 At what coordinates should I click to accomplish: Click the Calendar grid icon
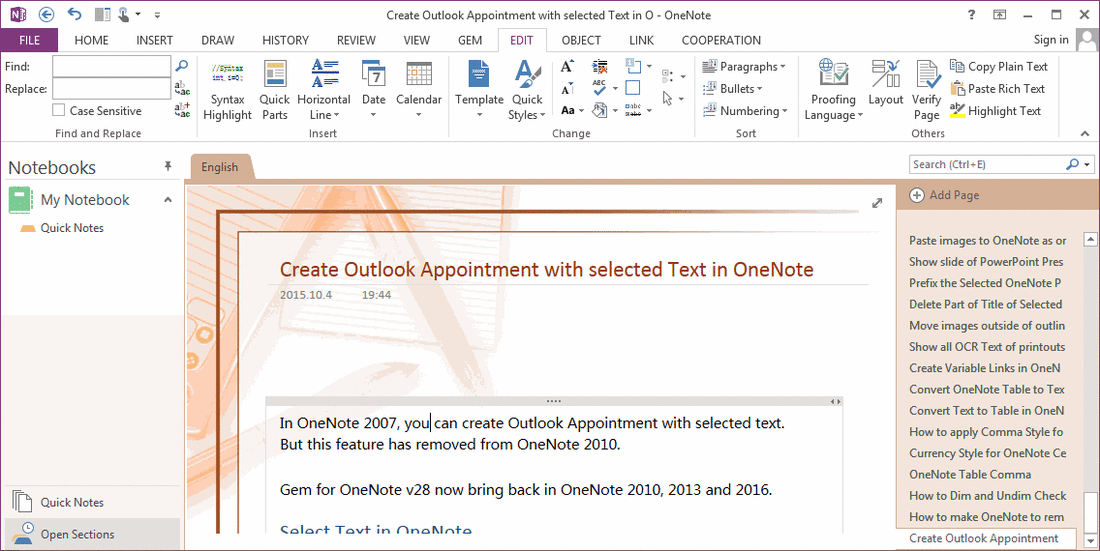[419, 74]
